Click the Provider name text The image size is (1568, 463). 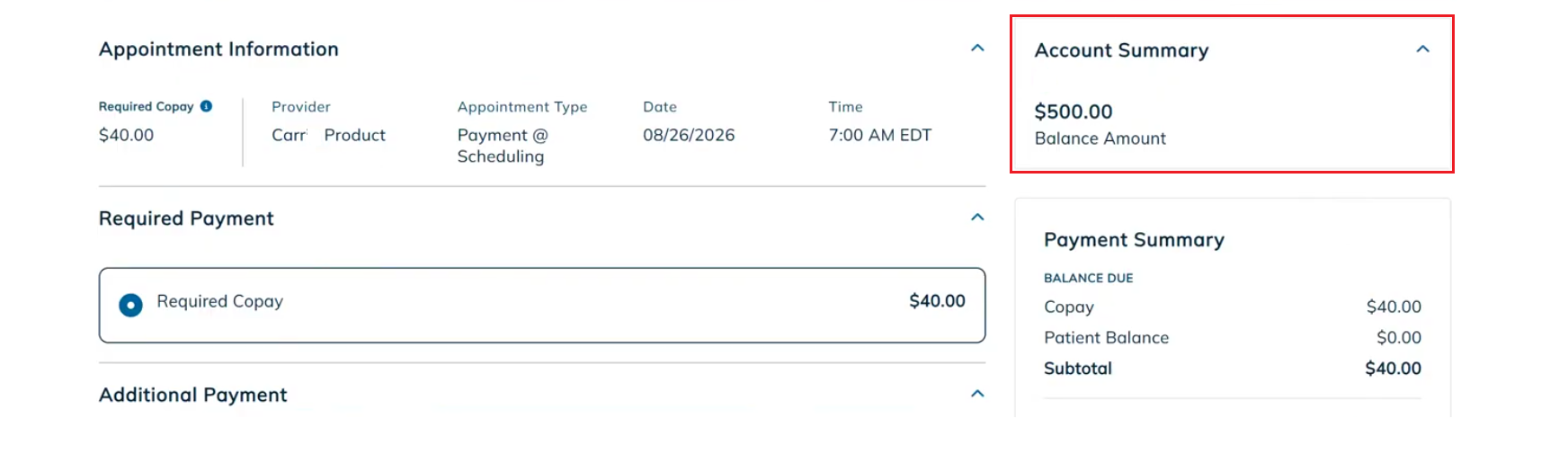[x=328, y=135]
